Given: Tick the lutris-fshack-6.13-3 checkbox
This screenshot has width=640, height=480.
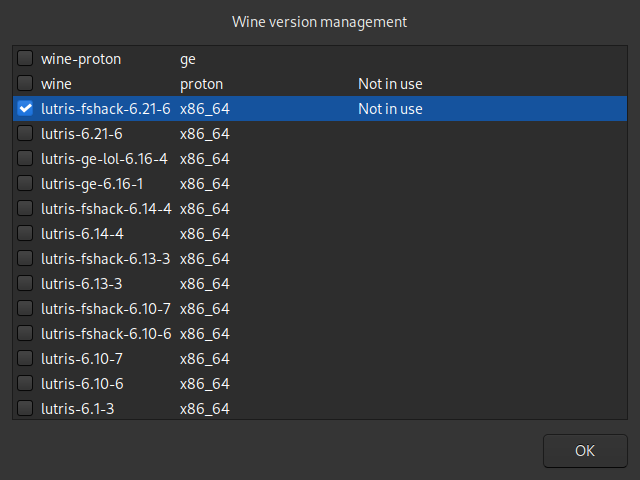Looking at the screenshot, I should [x=25, y=258].
